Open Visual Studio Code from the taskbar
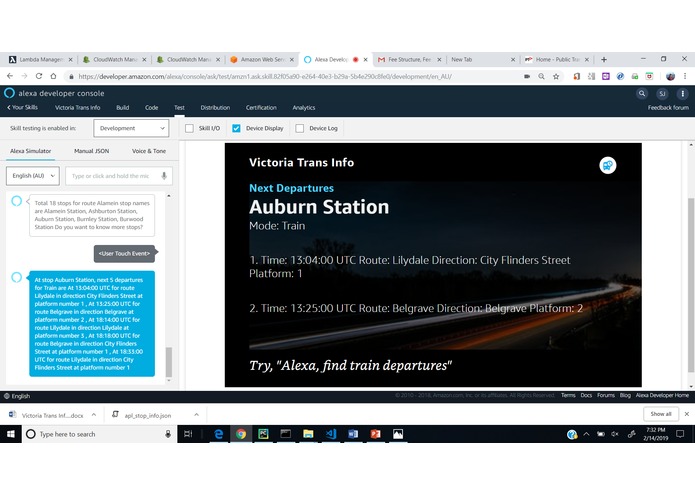695x494 pixels. point(331,434)
